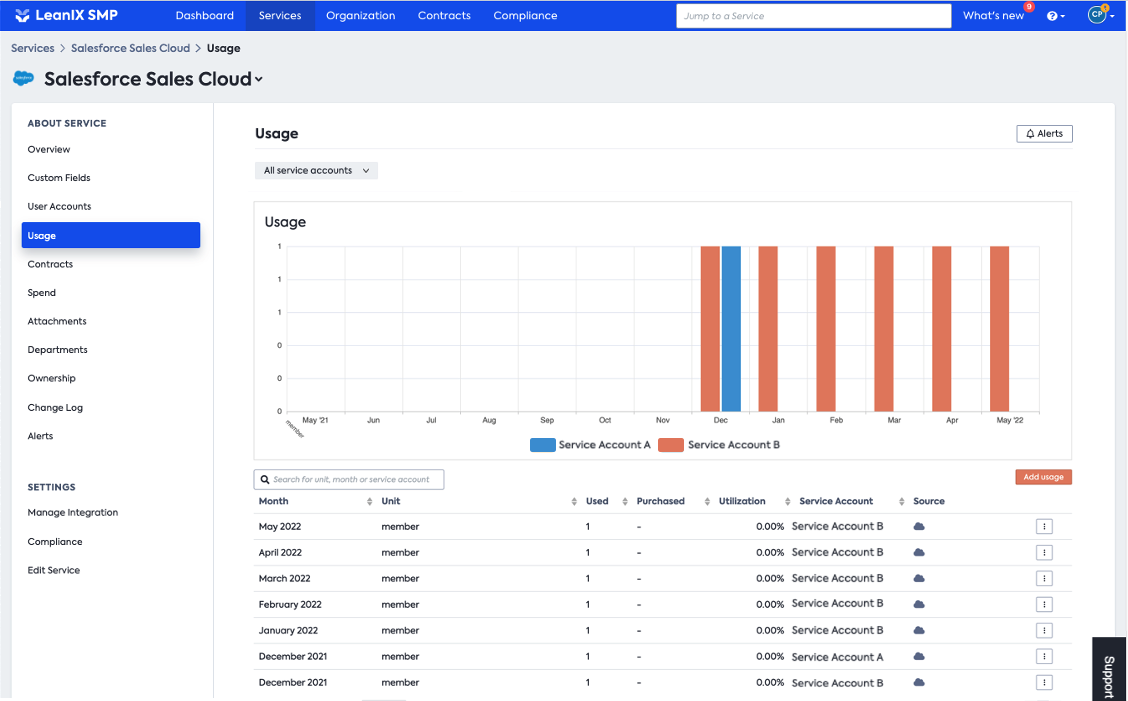The height and width of the screenshot is (701, 1128).
Task: Click the Jump to a Service search field
Action: point(814,16)
